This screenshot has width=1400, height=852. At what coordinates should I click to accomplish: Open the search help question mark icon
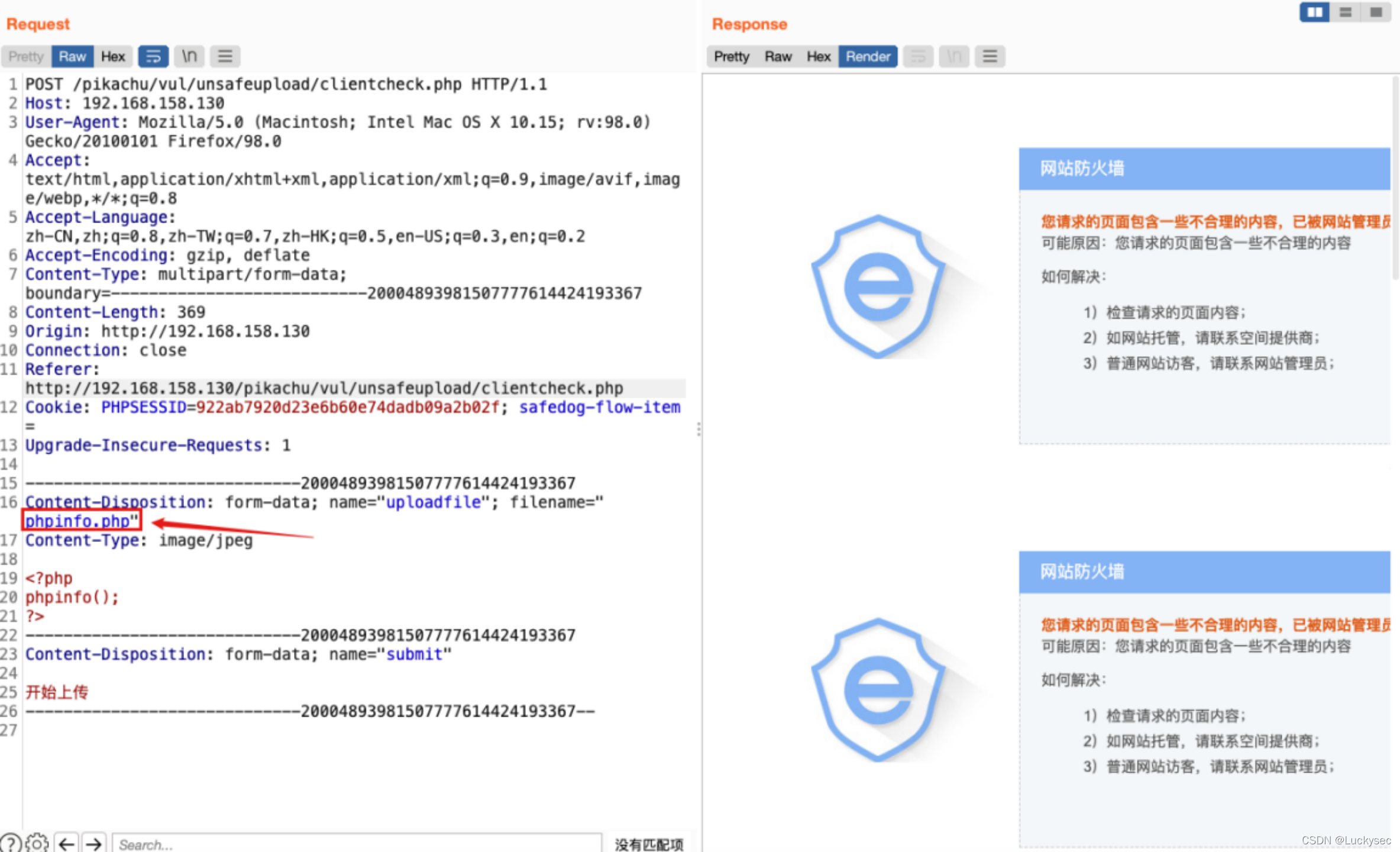[11, 843]
